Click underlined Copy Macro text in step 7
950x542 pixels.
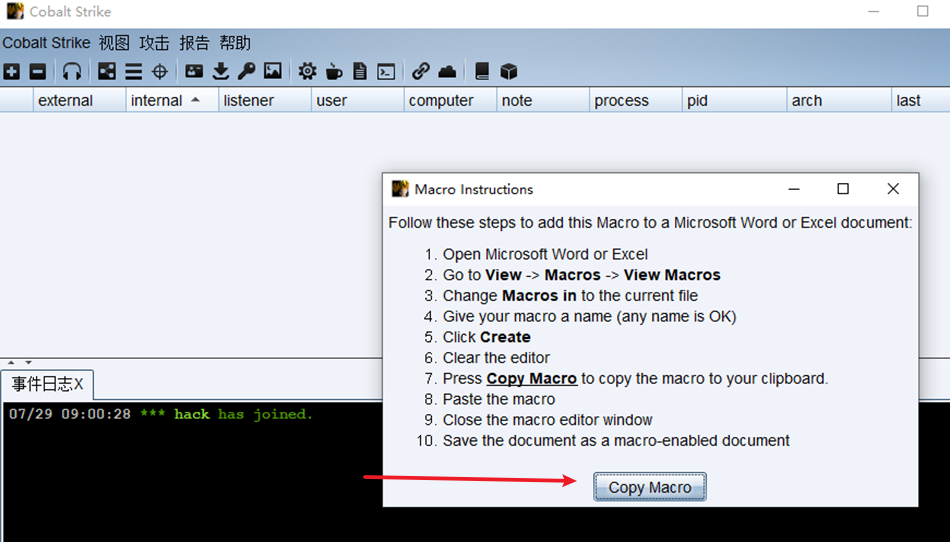(531, 378)
